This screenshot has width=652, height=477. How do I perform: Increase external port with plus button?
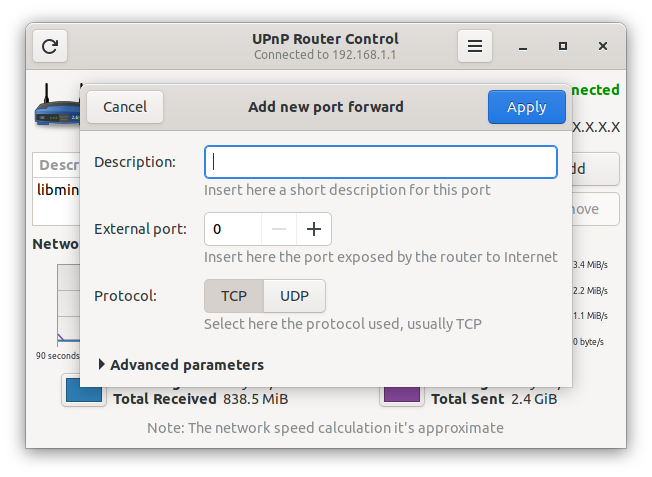coord(314,229)
